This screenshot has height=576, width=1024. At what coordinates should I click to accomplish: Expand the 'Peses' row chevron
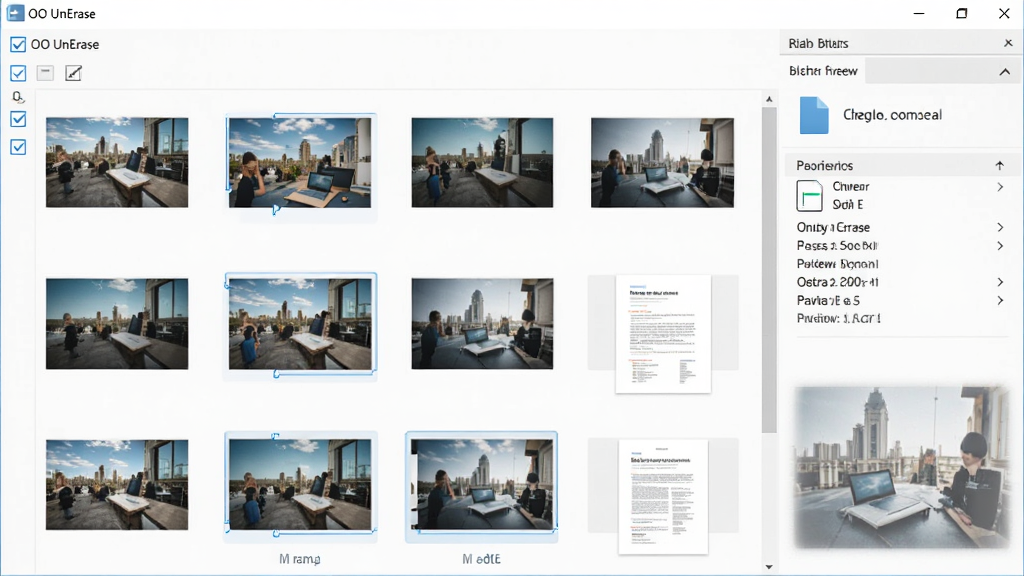pyautogui.click(x=1000, y=246)
